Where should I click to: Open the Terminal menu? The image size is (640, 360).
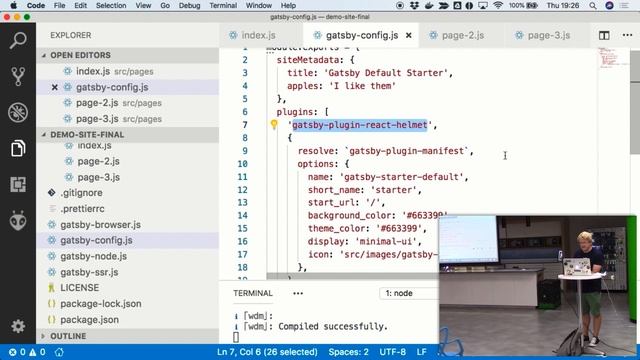pos(223,5)
